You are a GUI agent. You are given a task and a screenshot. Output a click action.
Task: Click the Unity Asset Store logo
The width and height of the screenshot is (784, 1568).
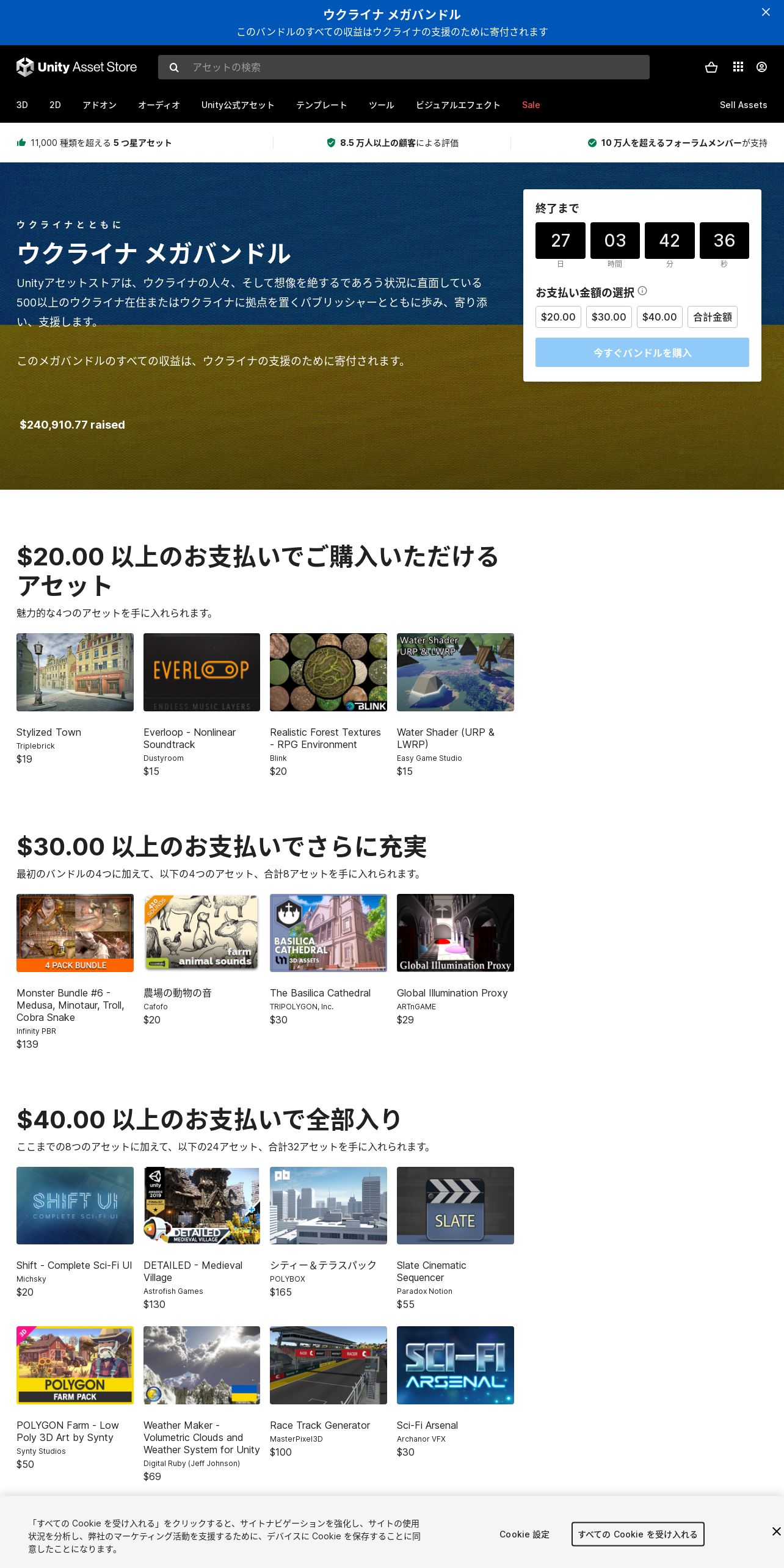77,67
